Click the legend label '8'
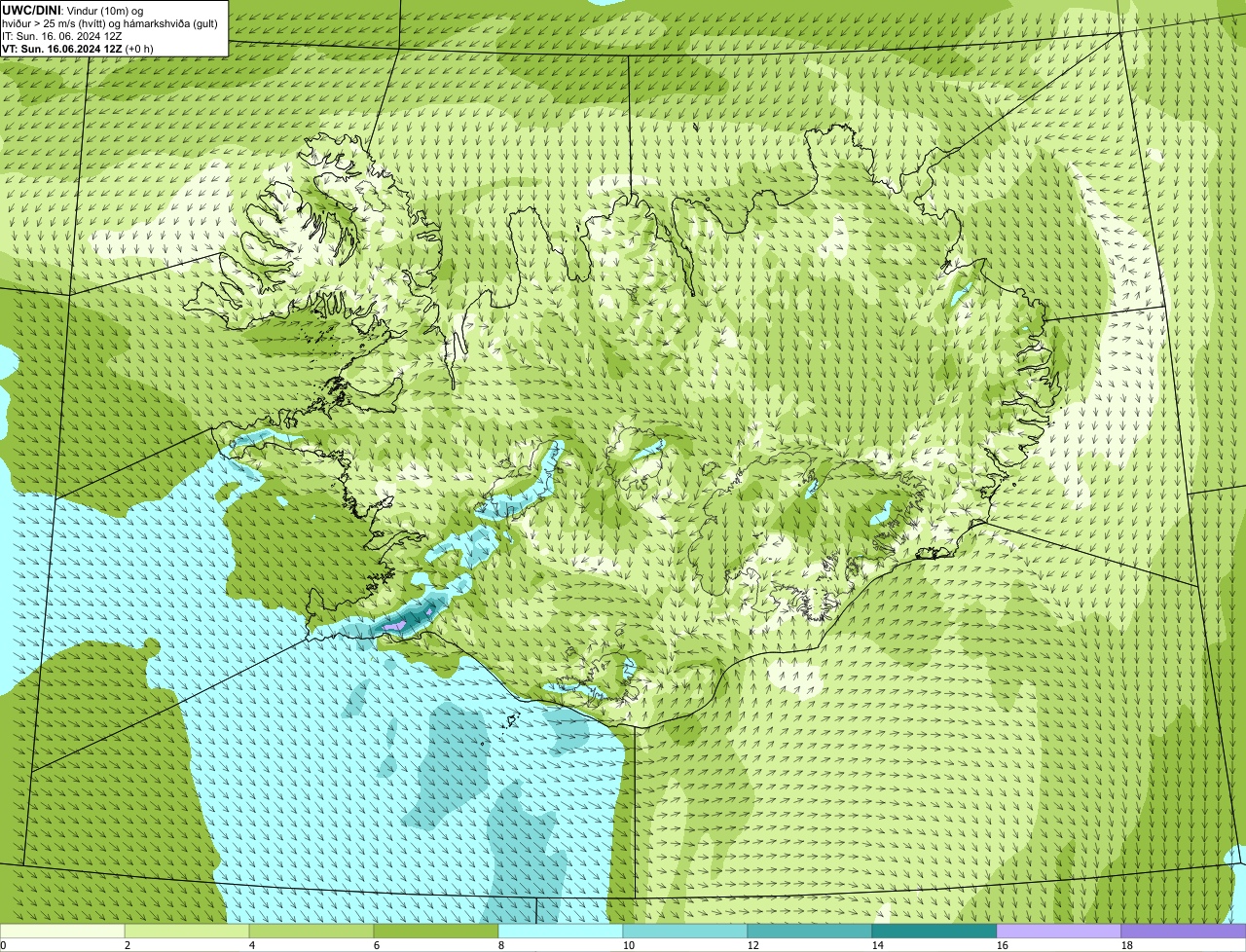 [501, 945]
